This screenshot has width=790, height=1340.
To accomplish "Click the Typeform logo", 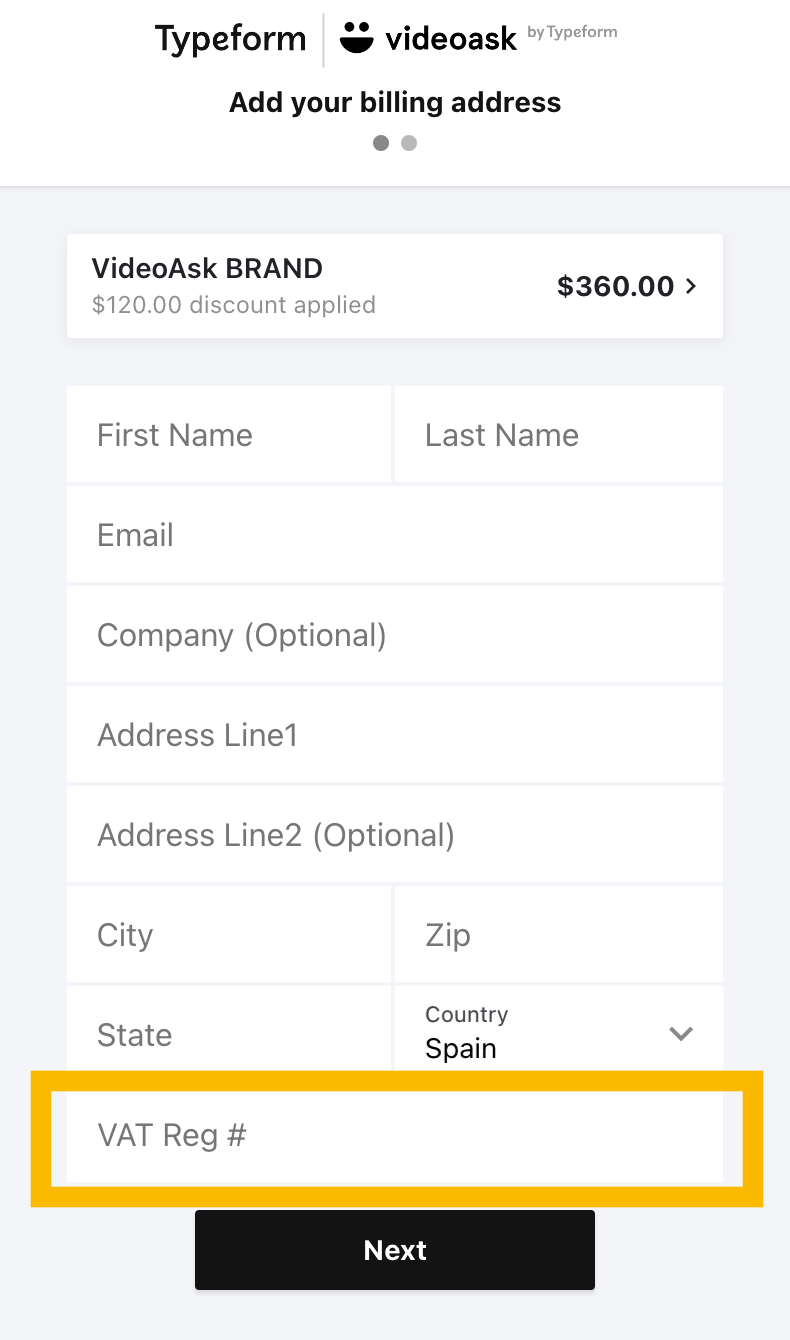I will [230, 39].
